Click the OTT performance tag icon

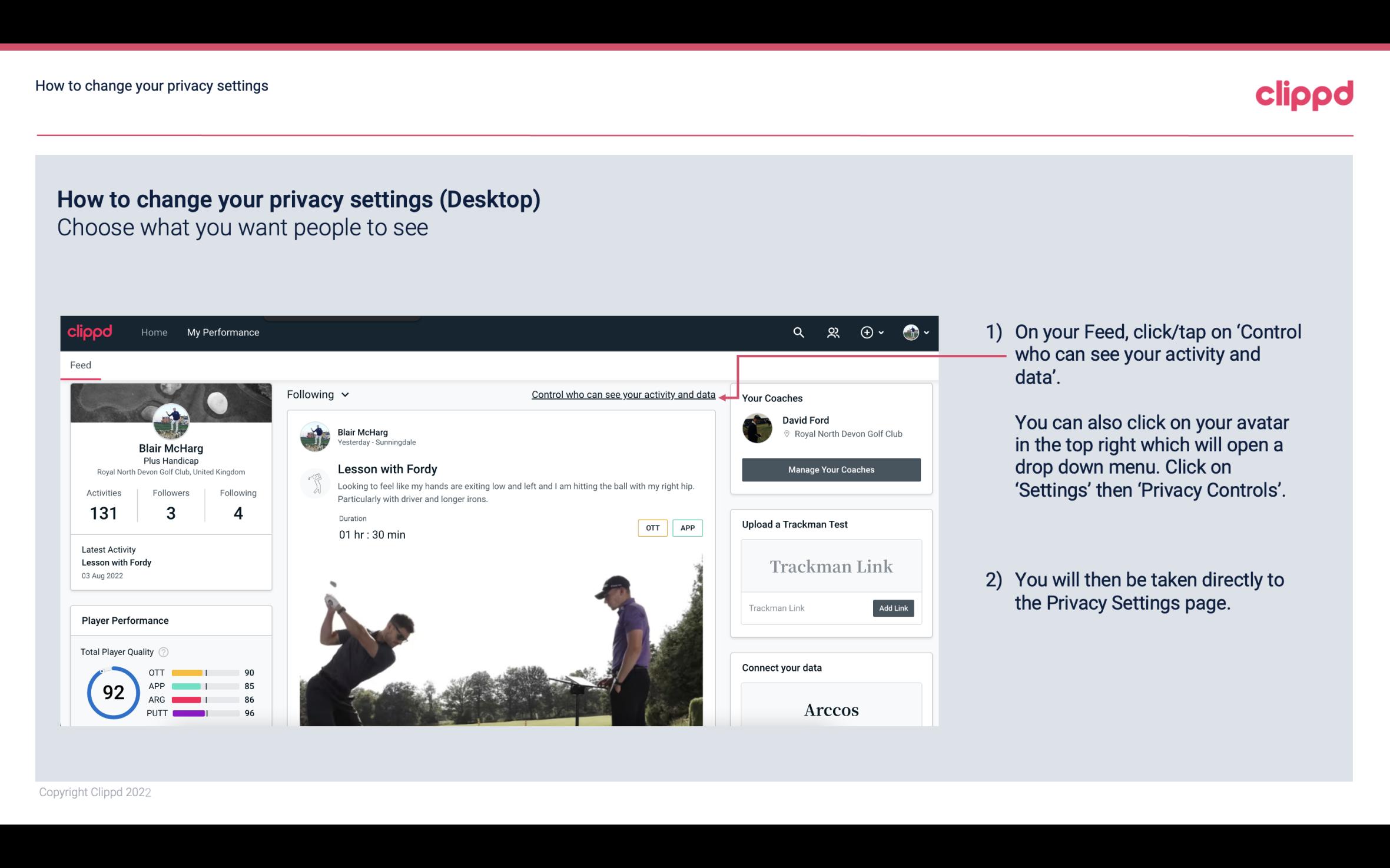(x=652, y=527)
